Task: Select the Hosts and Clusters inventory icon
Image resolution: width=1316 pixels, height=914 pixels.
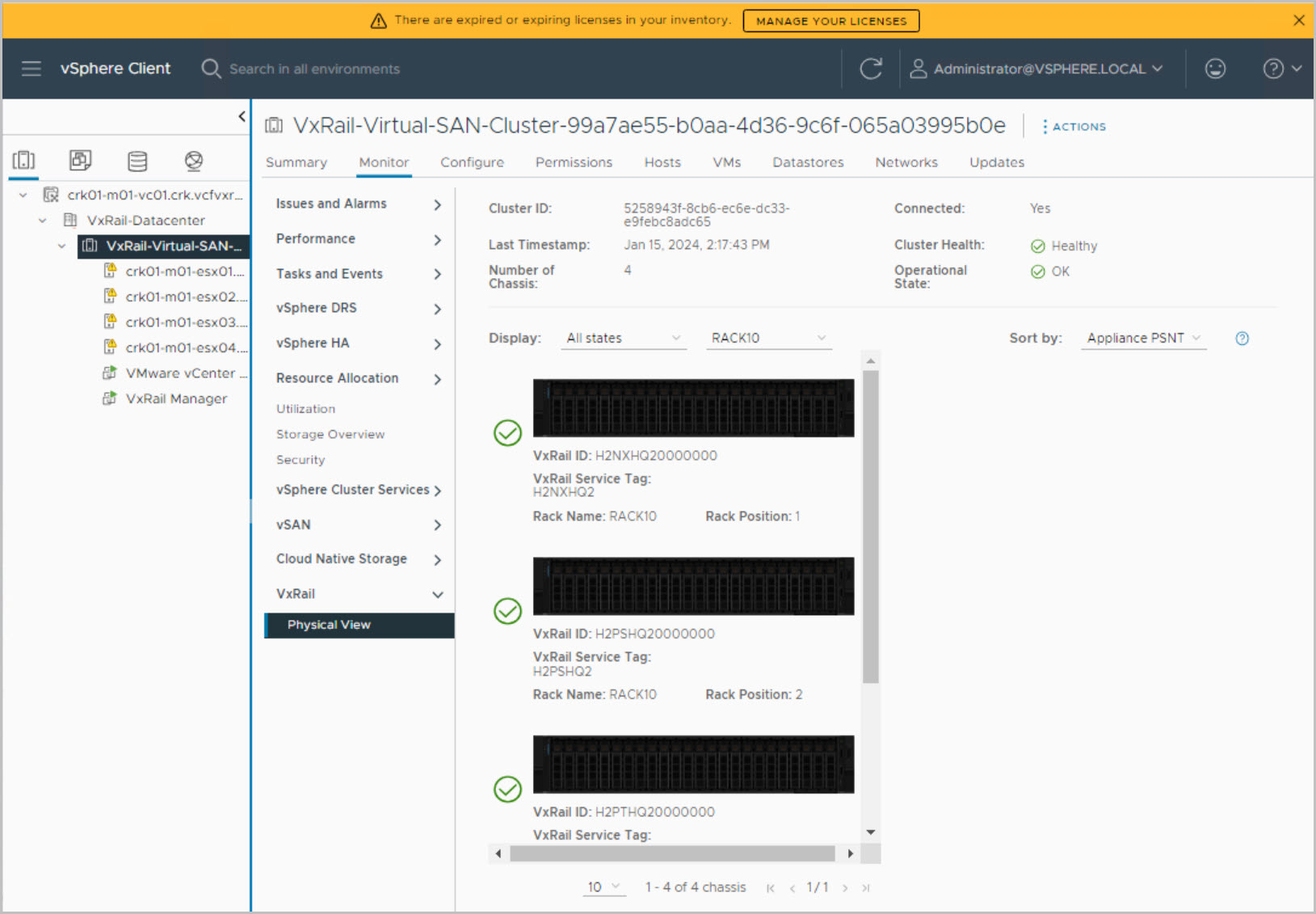Action: click(24, 161)
